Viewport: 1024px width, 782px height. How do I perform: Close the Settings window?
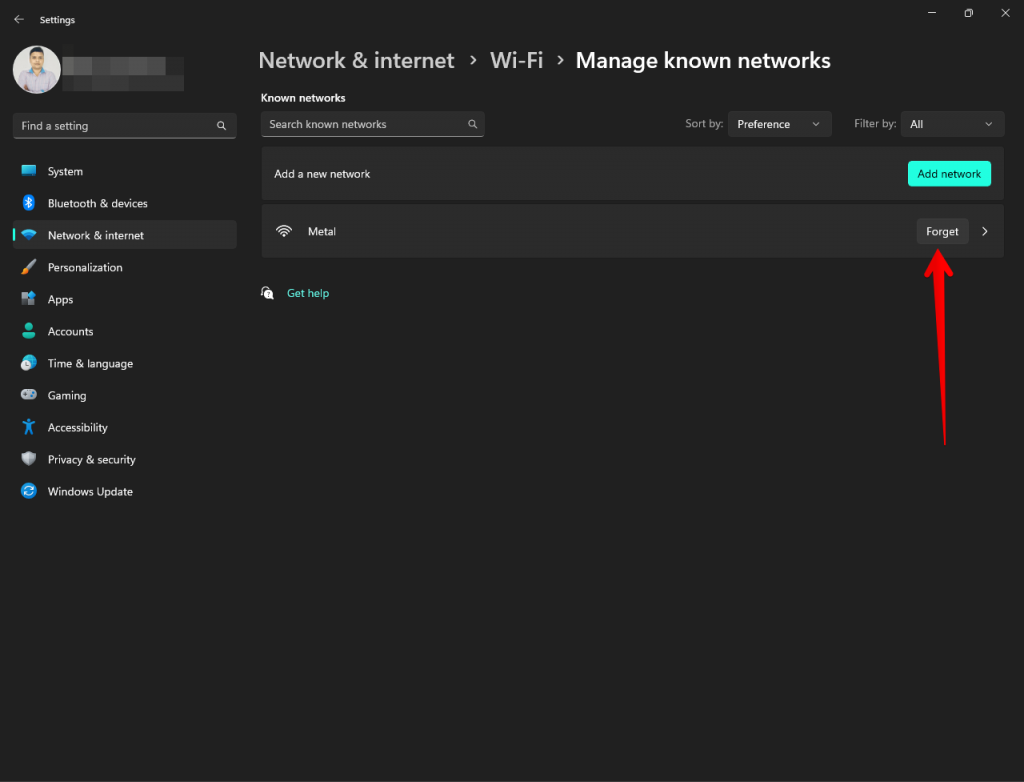(x=1005, y=13)
